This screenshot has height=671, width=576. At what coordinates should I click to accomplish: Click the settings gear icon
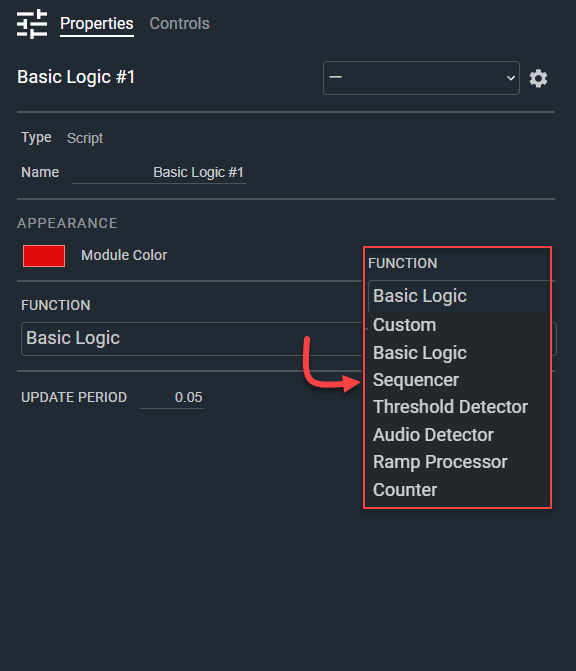(x=538, y=78)
